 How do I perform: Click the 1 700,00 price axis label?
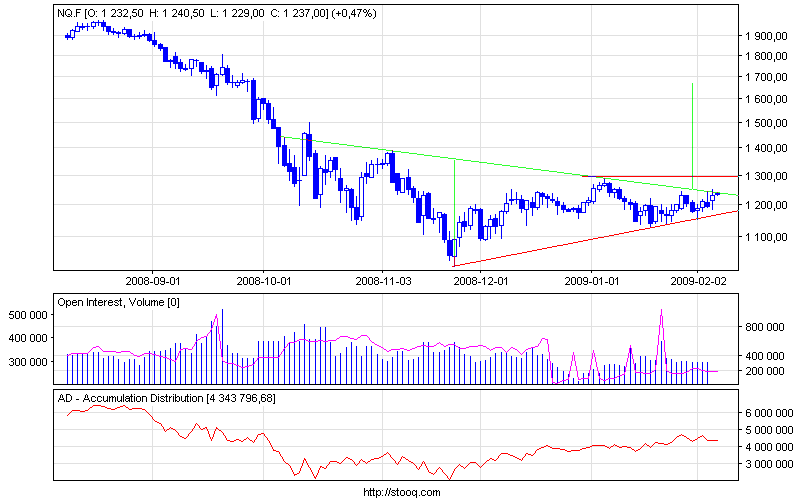[x=766, y=77]
